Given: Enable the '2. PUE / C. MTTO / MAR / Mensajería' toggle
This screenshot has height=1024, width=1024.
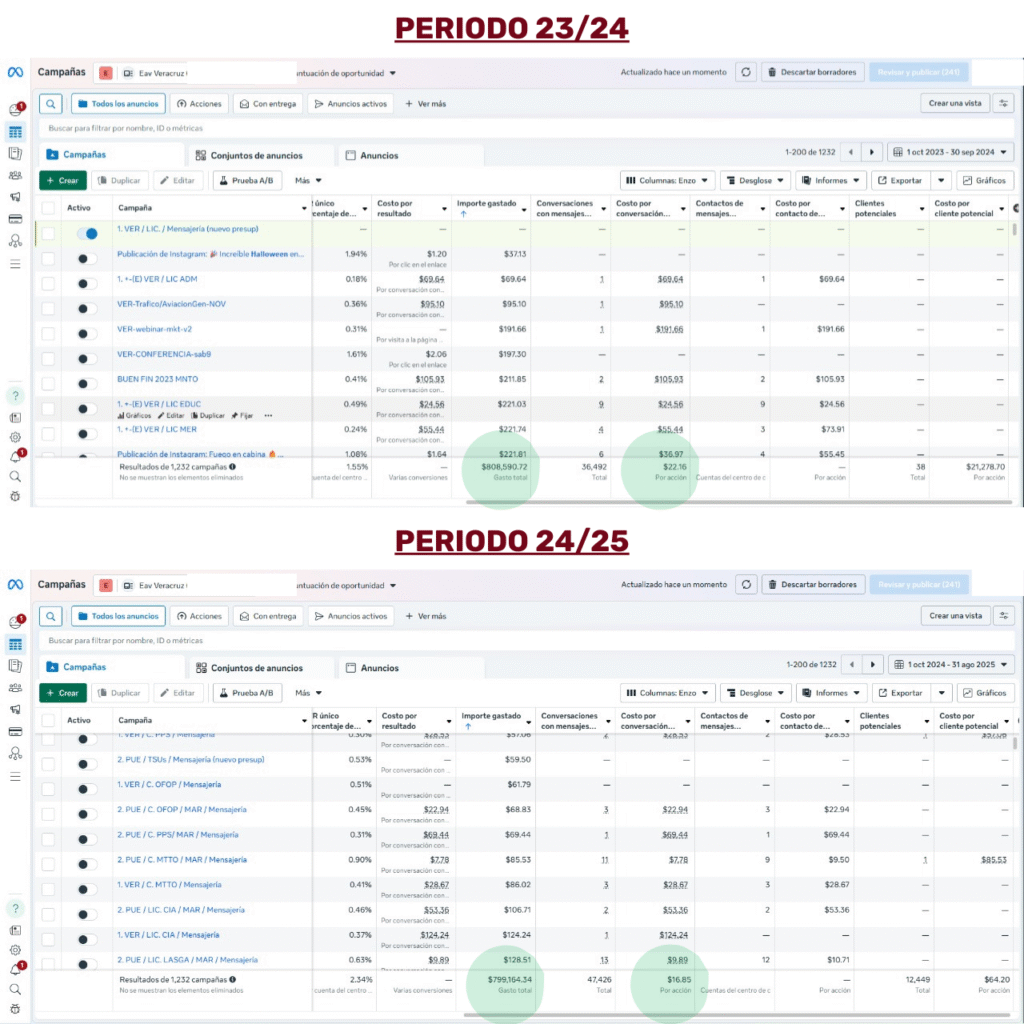Looking at the screenshot, I should [x=88, y=860].
